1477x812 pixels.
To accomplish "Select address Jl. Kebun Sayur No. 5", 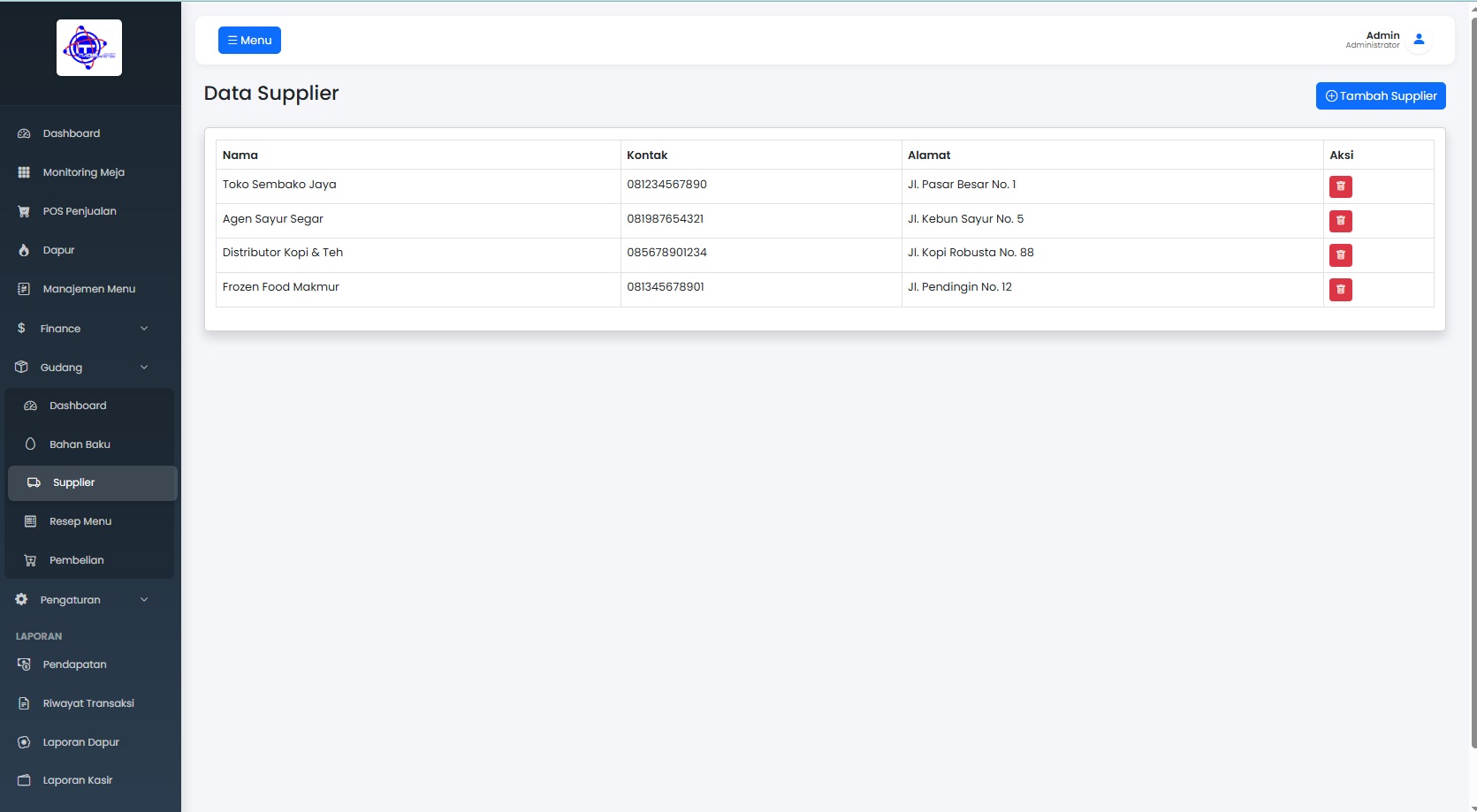I will tap(965, 218).
